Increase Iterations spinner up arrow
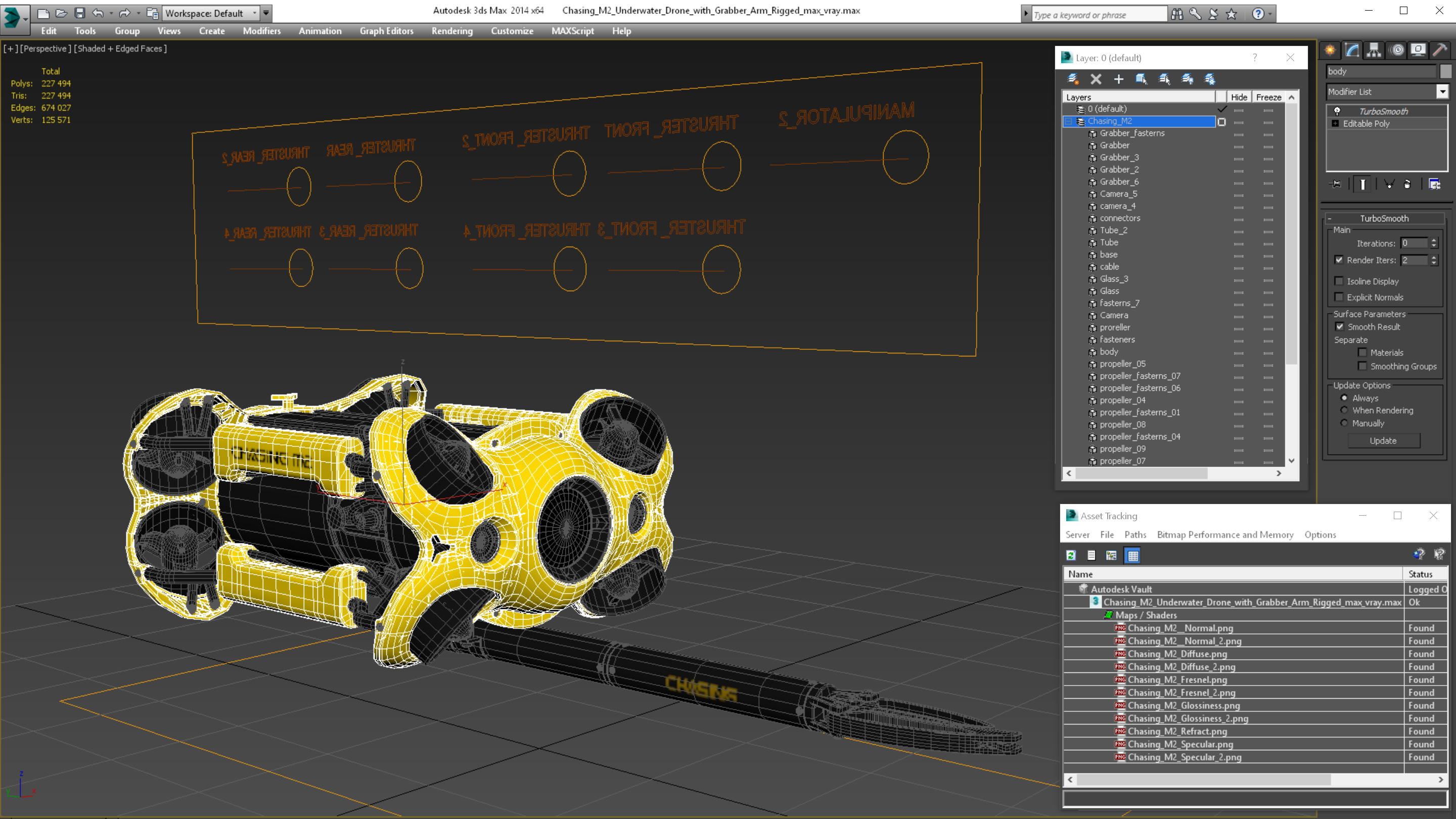The height and width of the screenshot is (819, 1456). (1433, 241)
